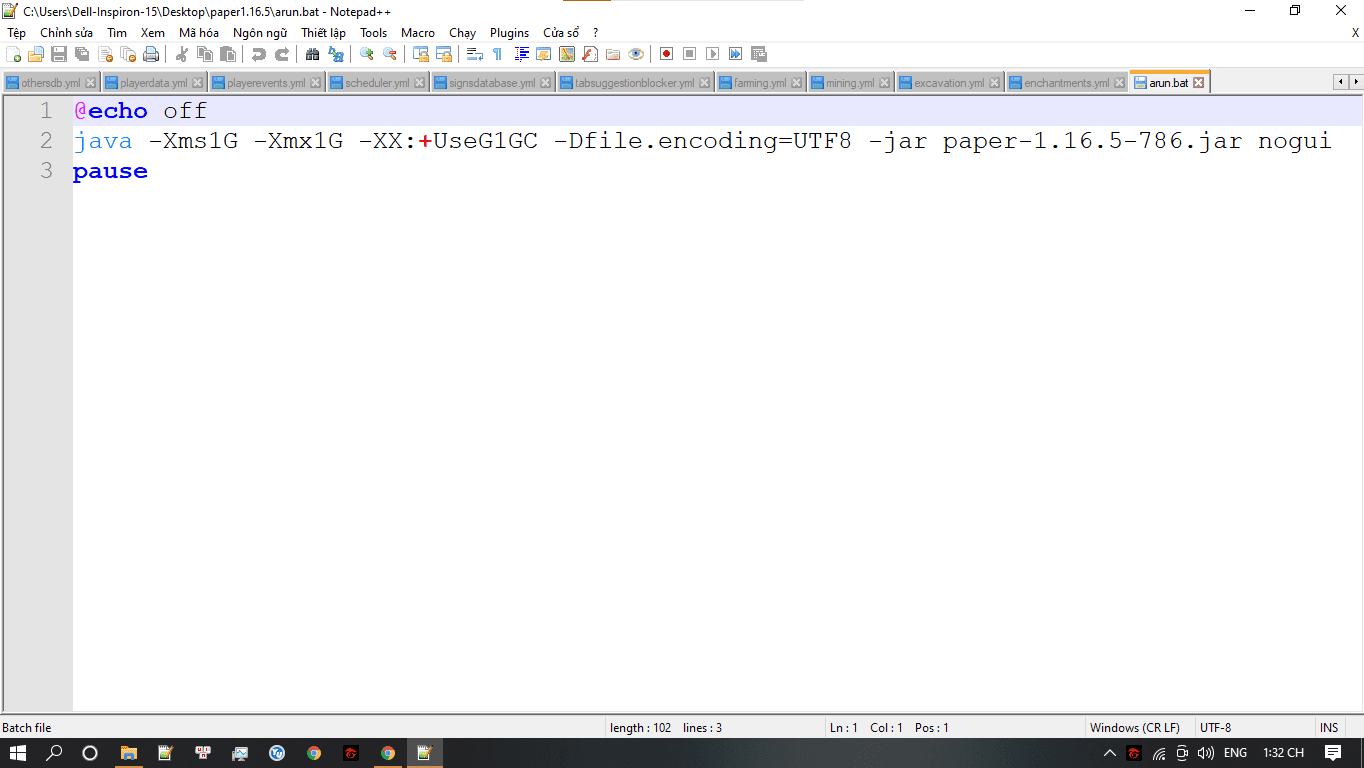
Task: Toggle INS insert mode in status bar
Action: pos(1329,728)
